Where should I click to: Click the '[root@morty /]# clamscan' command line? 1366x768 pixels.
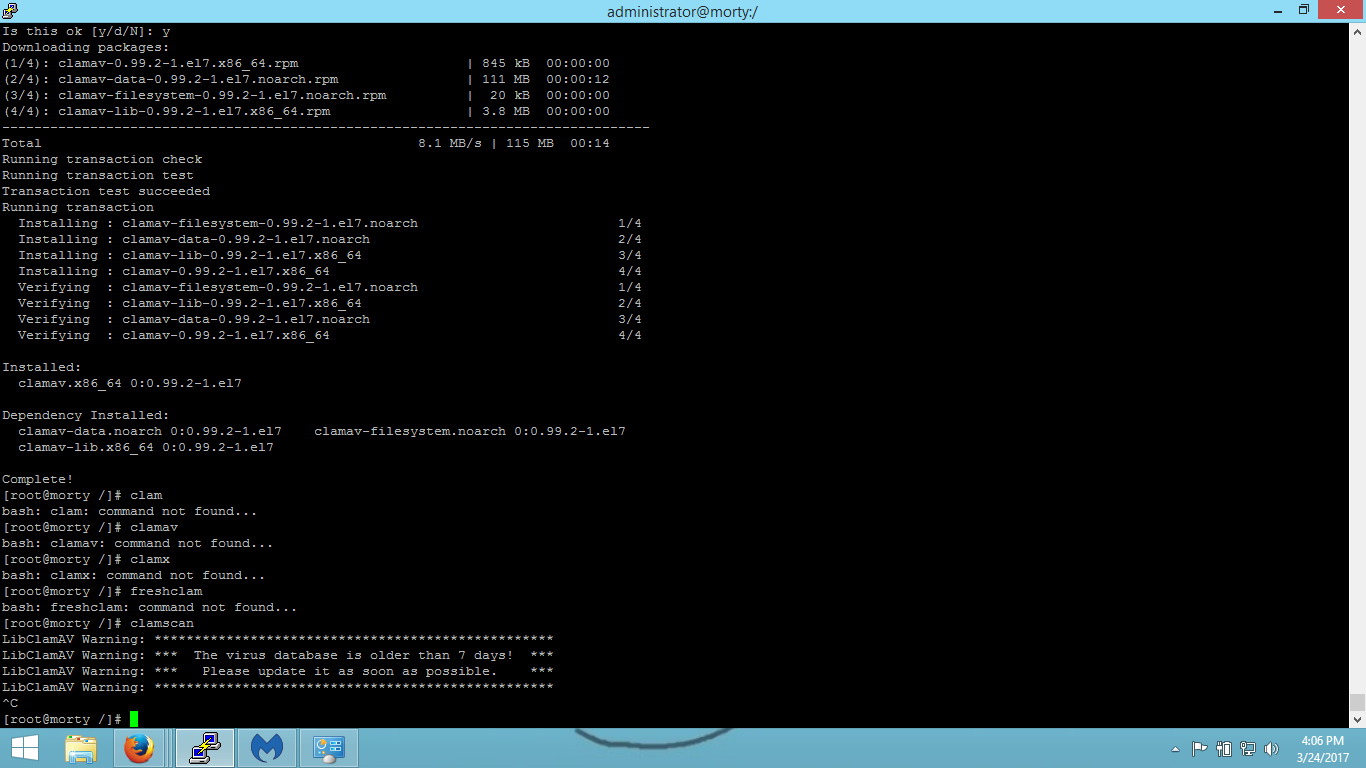pyautogui.click(x=98, y=623)
